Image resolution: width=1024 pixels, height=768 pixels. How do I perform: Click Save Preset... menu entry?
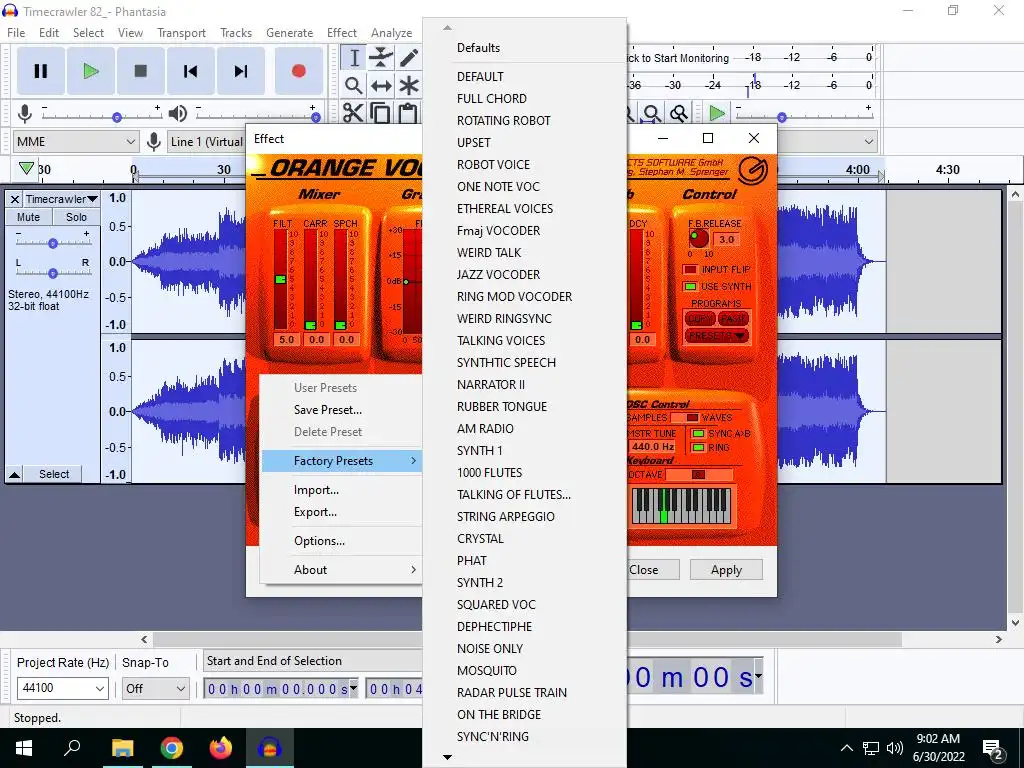click(x=327, y=409)
